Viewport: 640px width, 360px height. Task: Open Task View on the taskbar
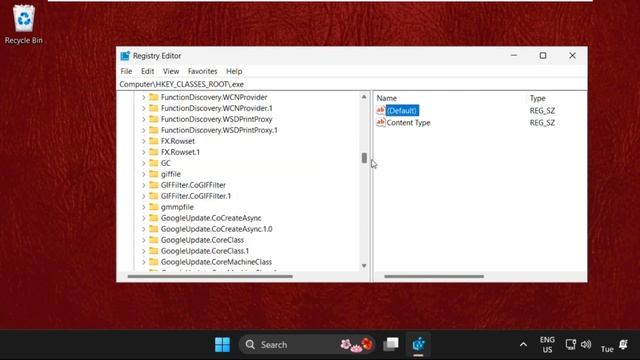click(391, 345)
